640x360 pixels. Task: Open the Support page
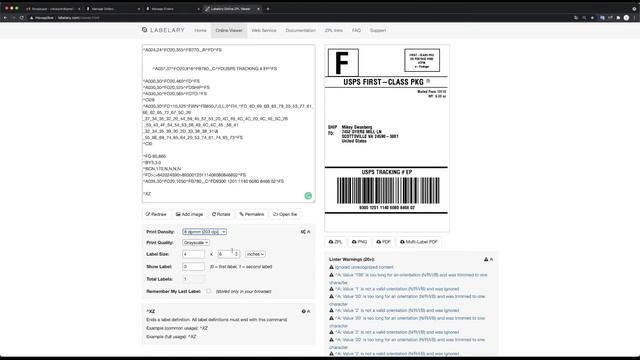point(378,31)
